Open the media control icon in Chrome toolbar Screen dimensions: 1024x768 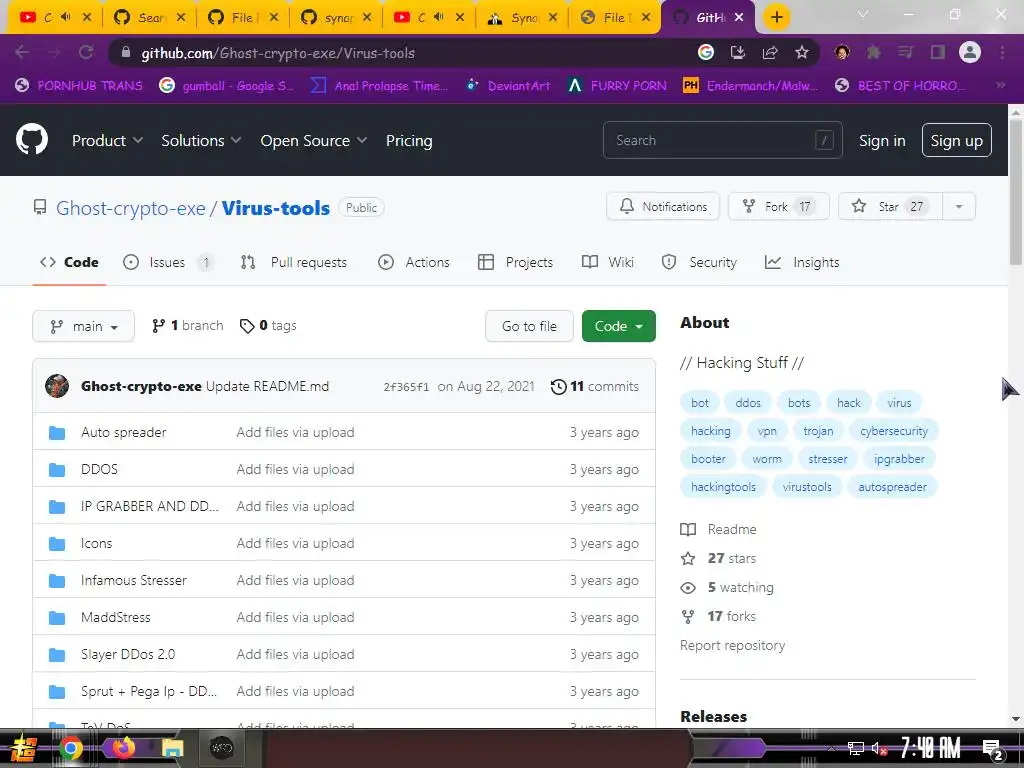906,52
